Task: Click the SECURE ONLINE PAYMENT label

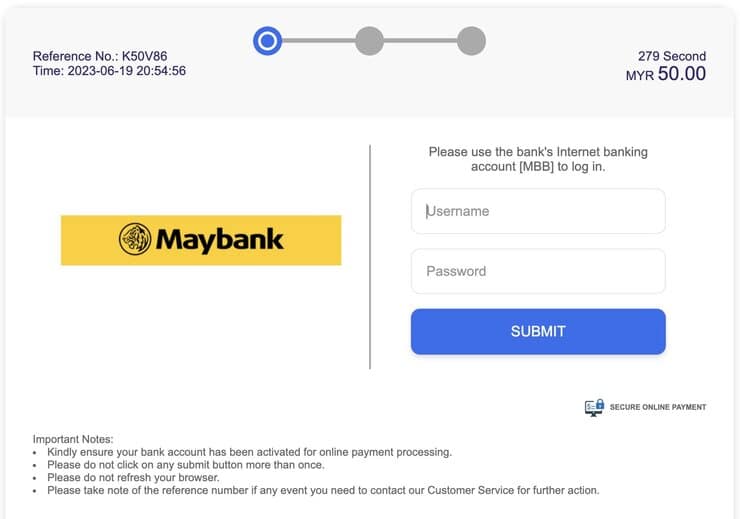Action: coord(658,407)
